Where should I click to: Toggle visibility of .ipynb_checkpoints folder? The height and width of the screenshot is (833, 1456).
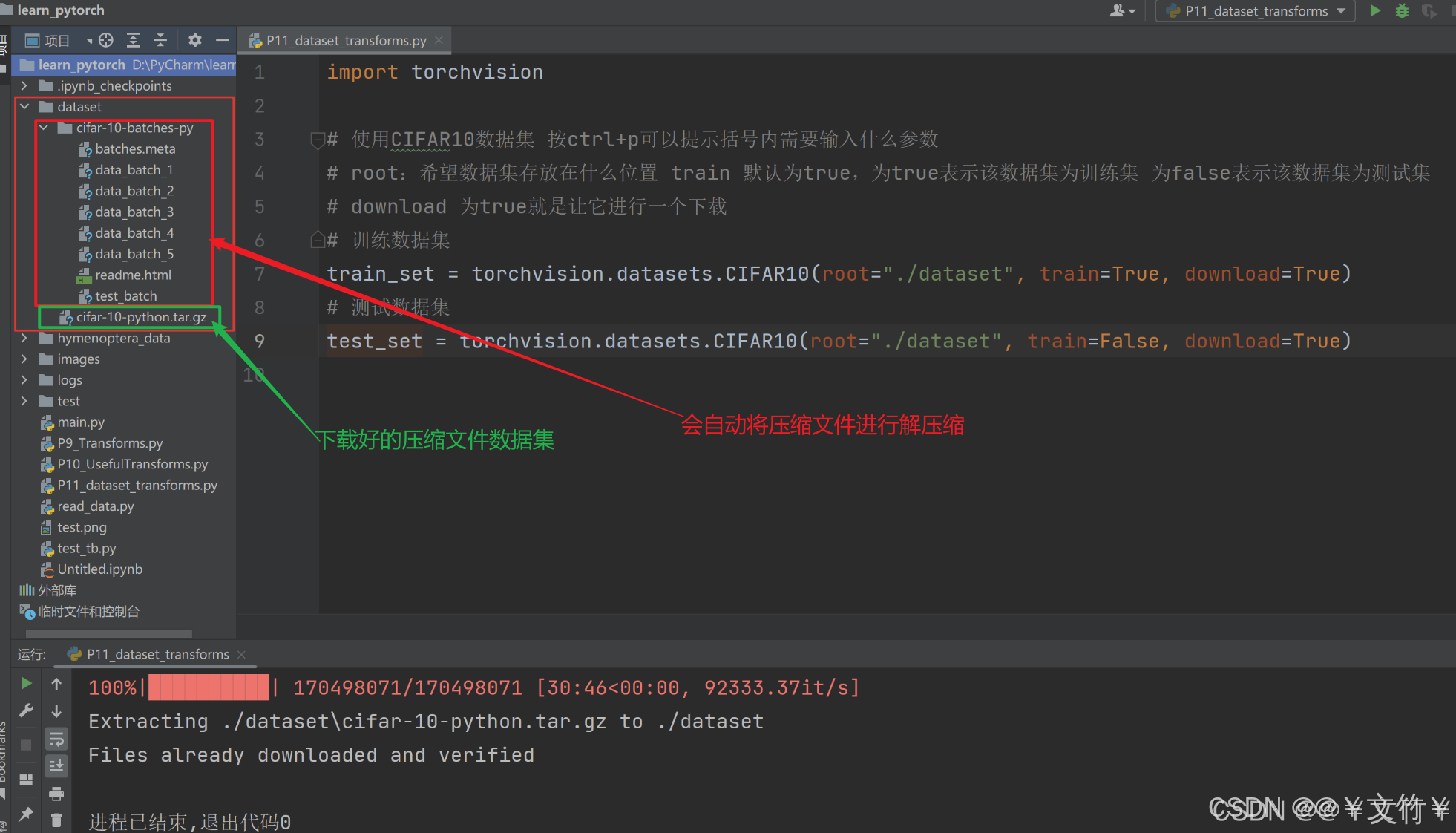22,85
